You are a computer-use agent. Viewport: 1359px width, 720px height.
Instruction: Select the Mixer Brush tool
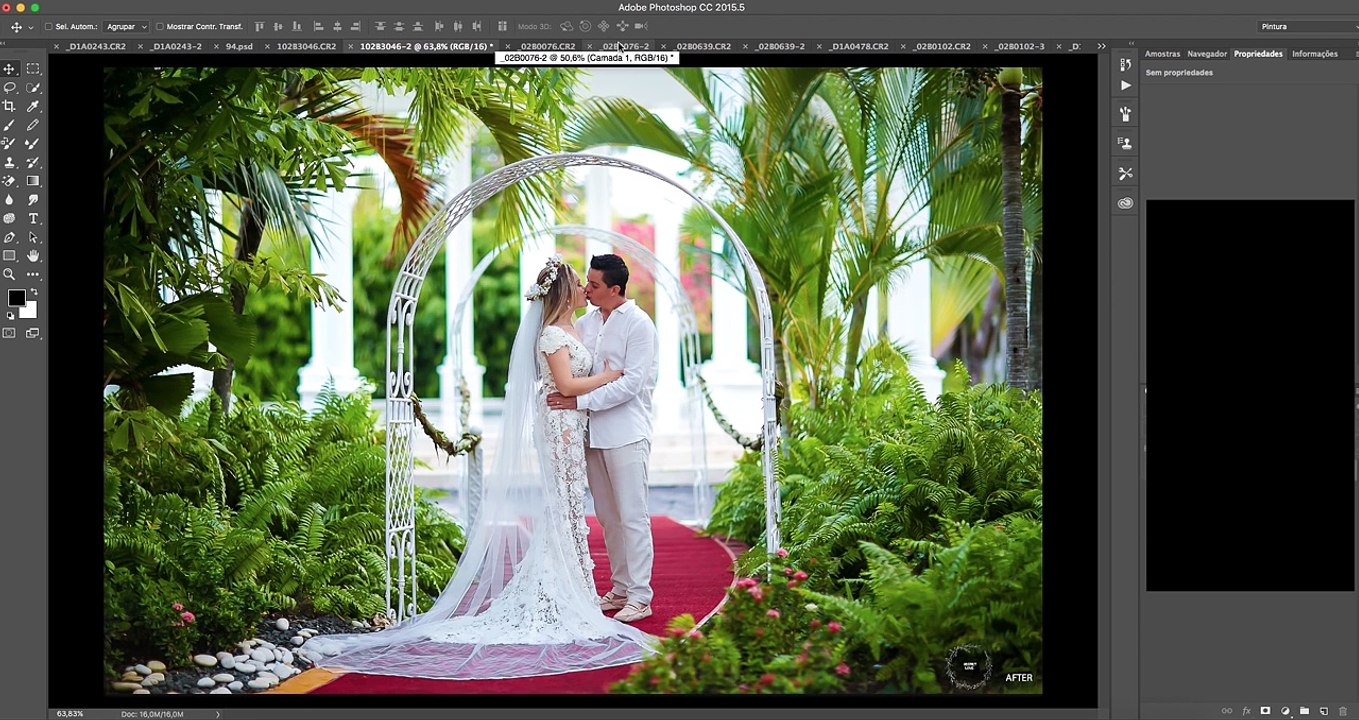(33, 143)
